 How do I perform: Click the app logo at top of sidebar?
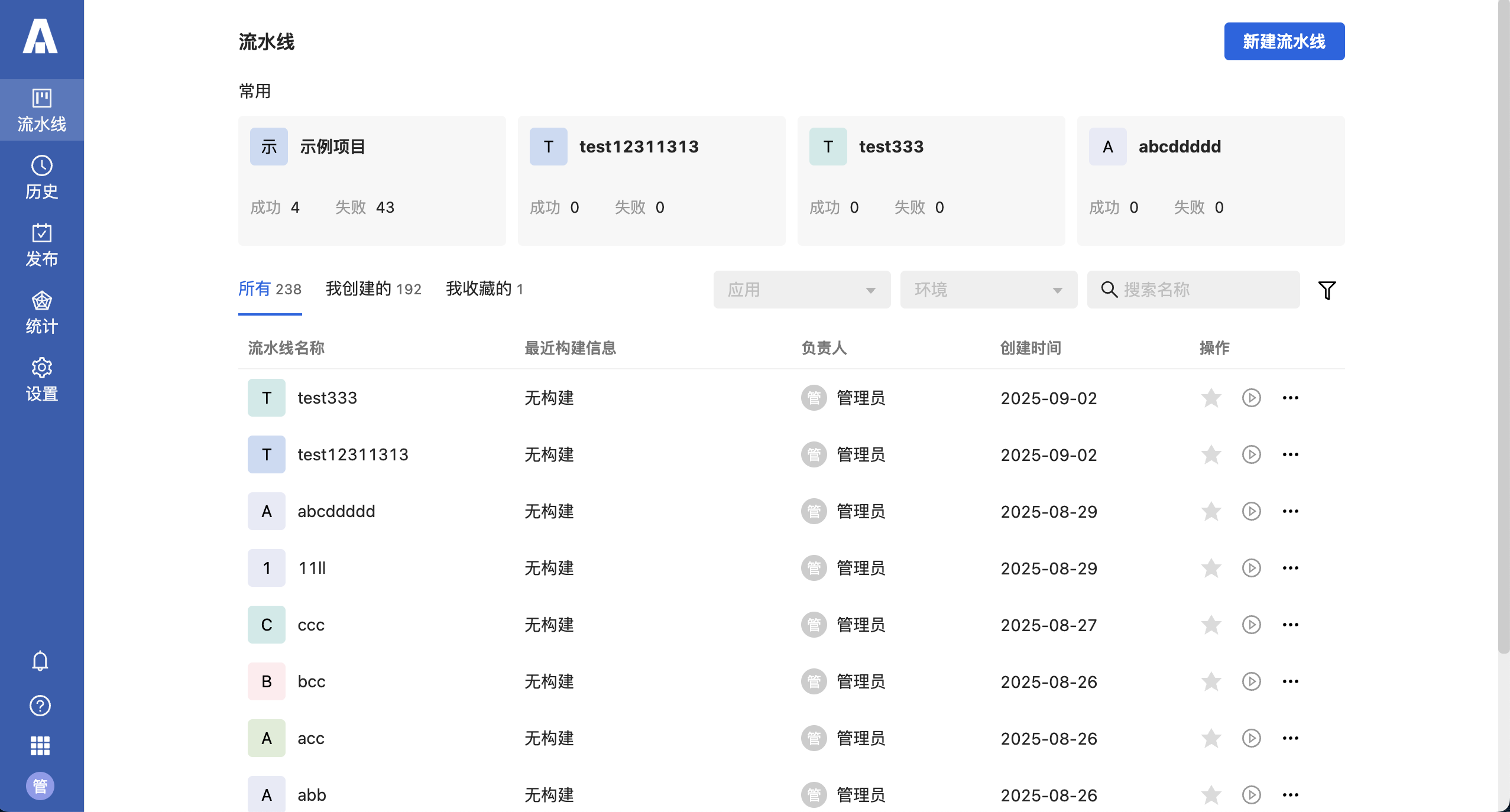(x=40, y=35)
